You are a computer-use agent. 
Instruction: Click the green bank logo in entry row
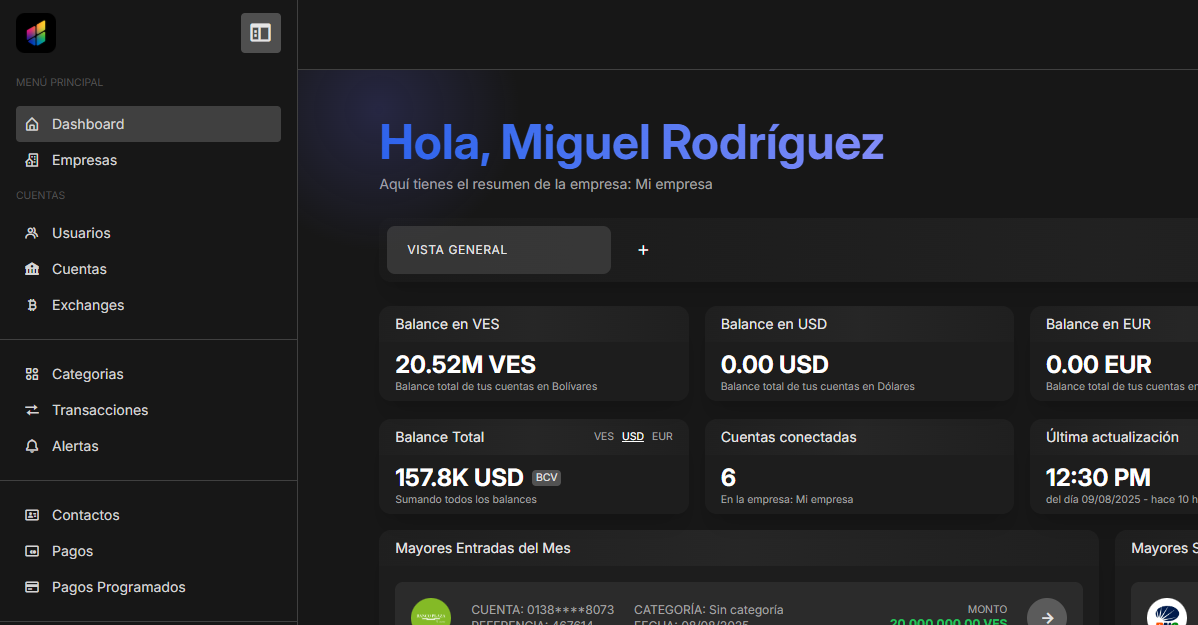coord(431,612)
